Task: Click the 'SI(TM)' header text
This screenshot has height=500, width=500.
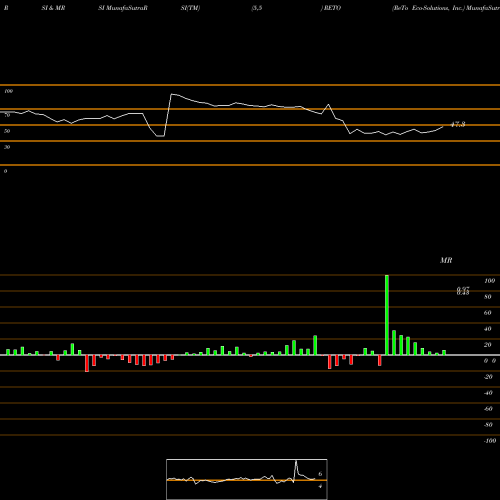Action: [x=190, y=8]
